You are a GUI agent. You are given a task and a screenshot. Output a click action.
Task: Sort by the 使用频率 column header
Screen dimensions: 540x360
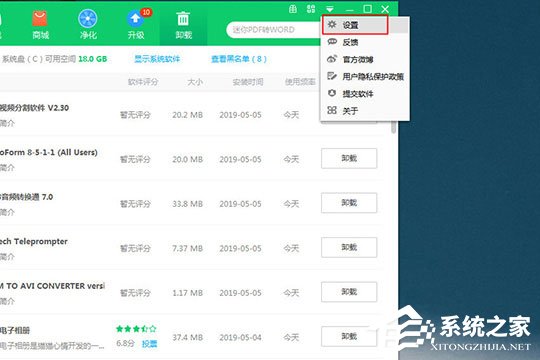pyautogui.click(x=300, y=82)
